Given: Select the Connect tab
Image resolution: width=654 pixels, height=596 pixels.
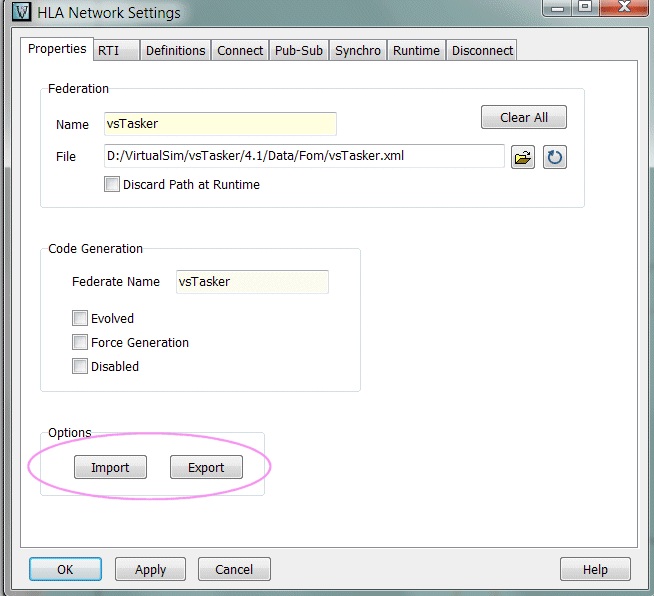Looking at the screenshot, I should click(240, 51).
